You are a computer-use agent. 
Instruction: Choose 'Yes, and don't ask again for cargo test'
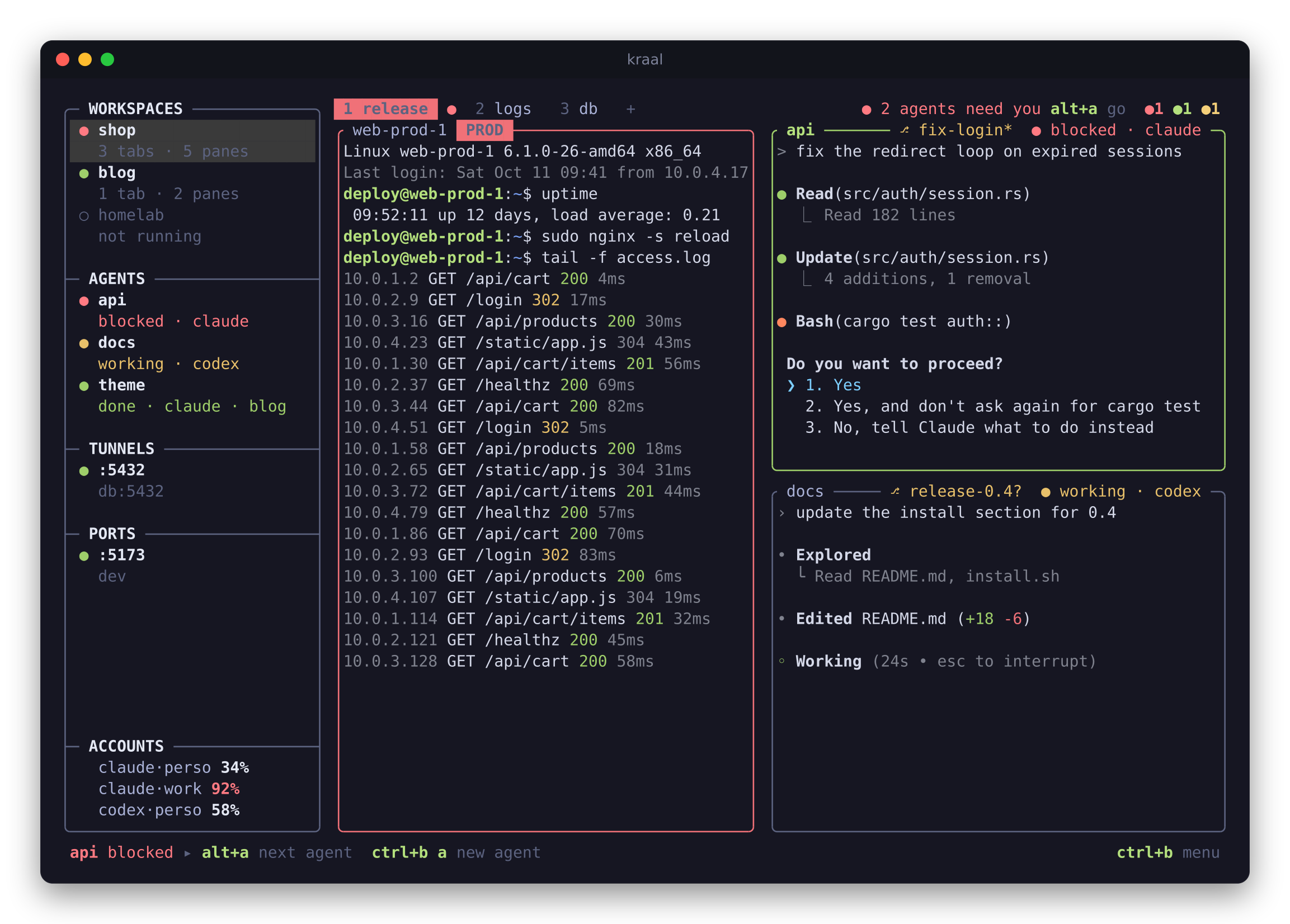pos(1003,406)
